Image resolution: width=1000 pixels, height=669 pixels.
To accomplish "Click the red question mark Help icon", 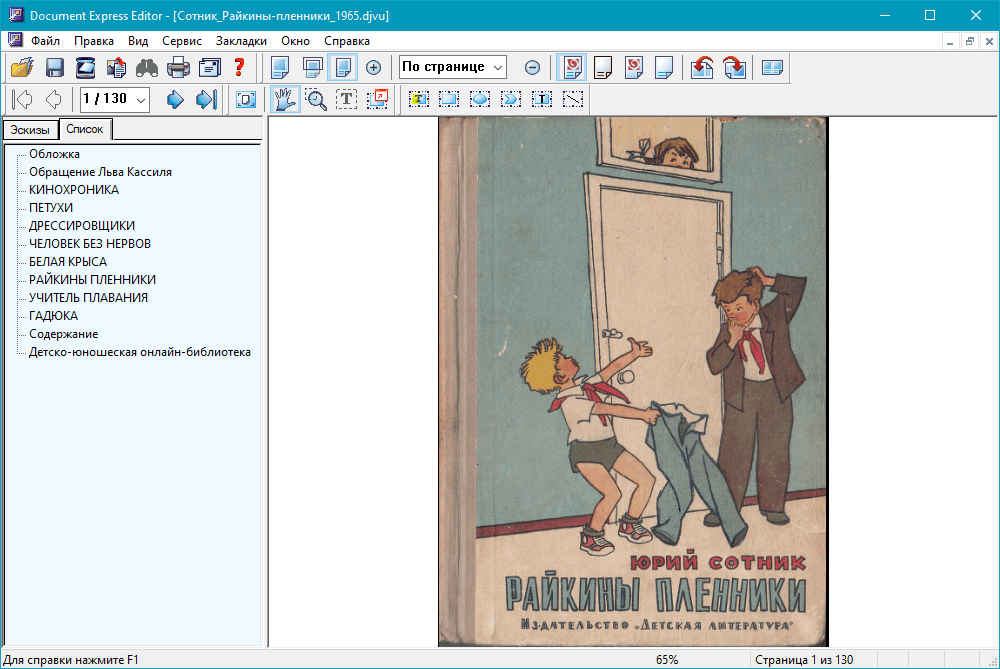I will (239, 68).
